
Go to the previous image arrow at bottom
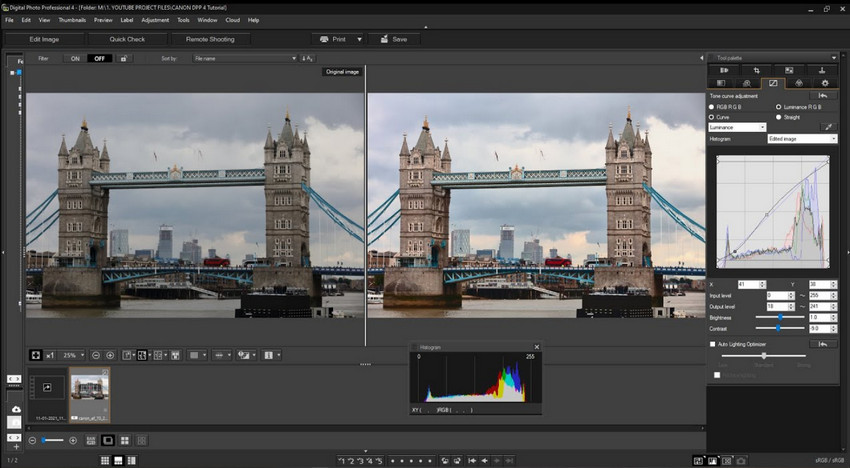[484, 460]
